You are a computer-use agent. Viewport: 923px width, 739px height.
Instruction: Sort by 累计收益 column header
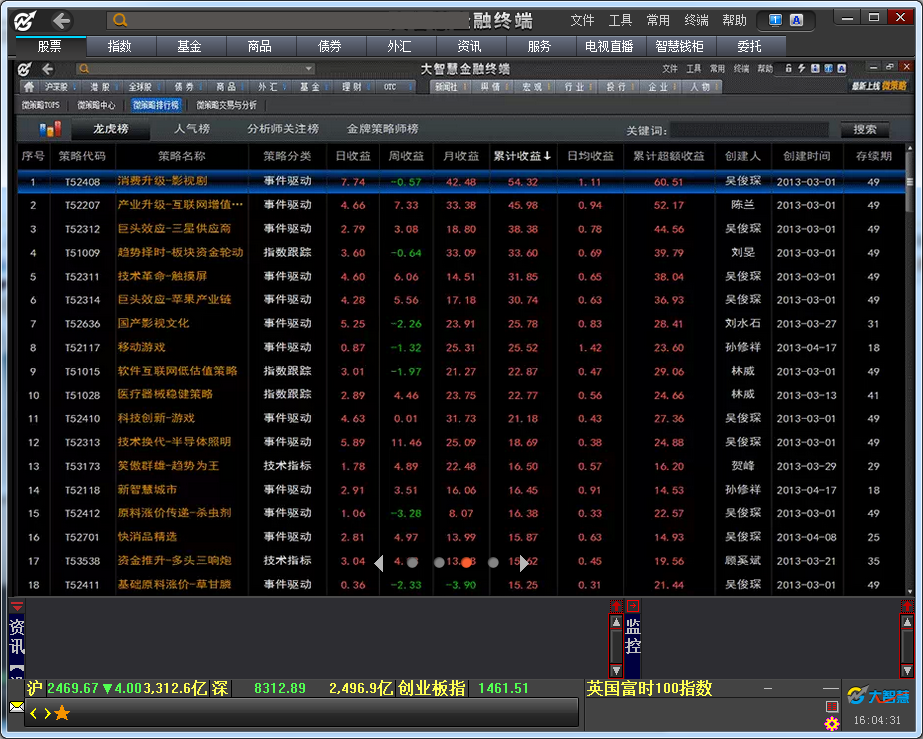pyautogui.click(x=521, y=156)
